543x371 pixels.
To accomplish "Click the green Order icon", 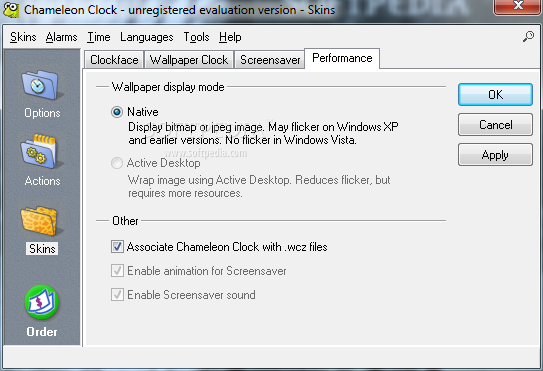I will (x=42, y=302).
